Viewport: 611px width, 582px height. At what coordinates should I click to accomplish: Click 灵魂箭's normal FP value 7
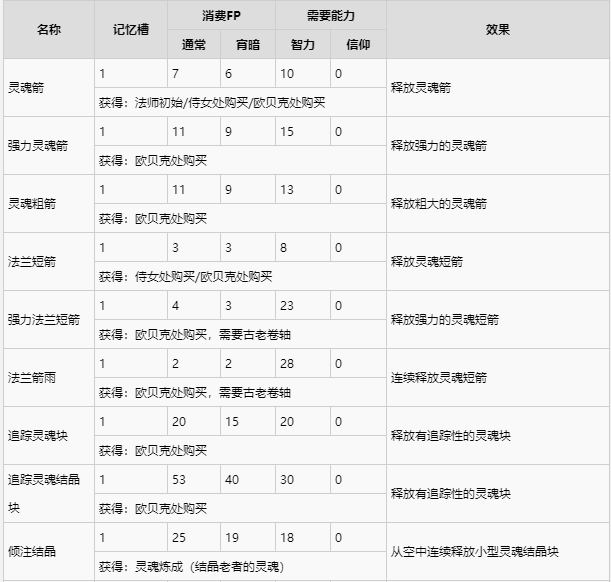pyautogui.click(x=175, y=74)
